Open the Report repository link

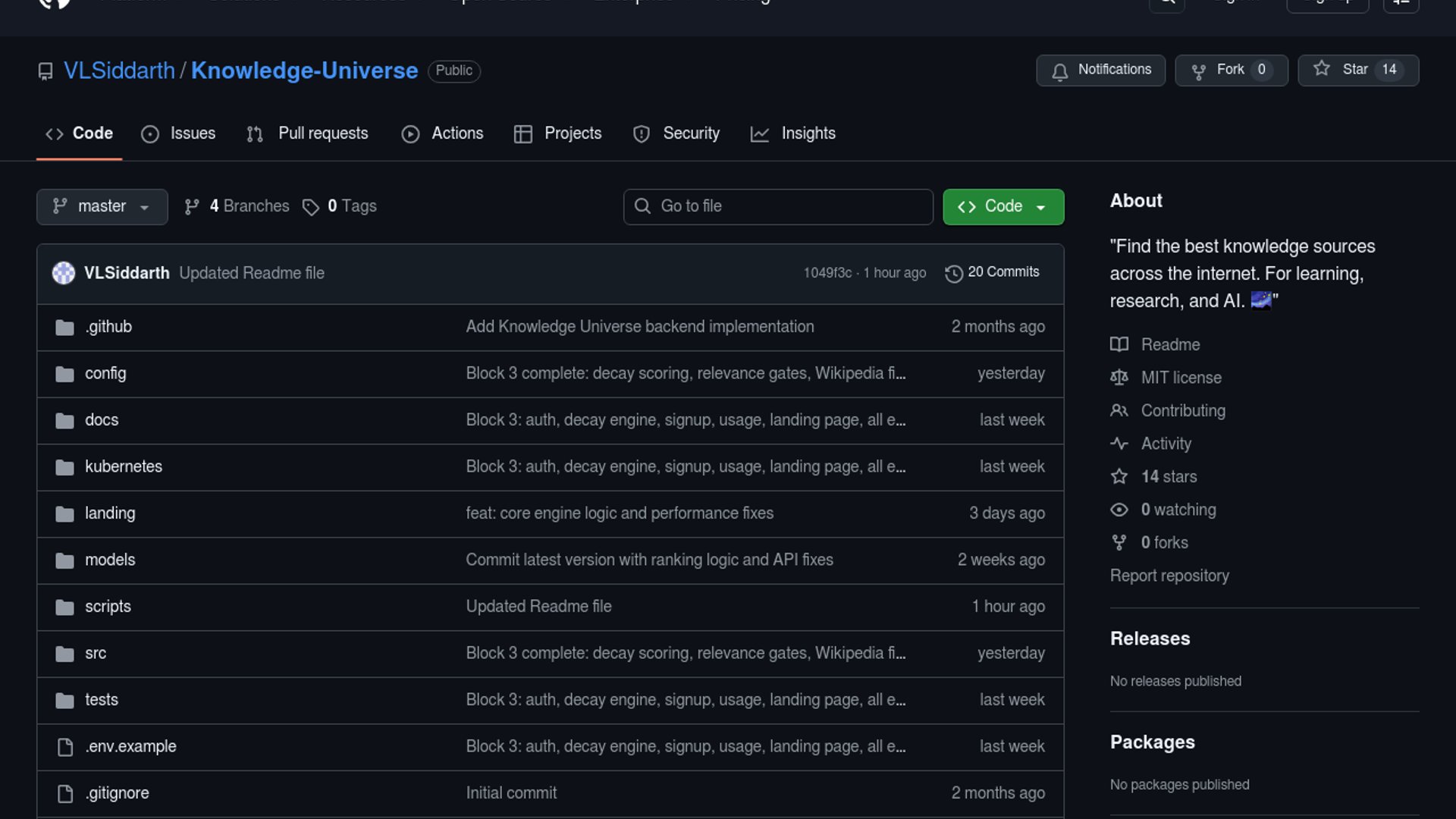[1169, 576]
